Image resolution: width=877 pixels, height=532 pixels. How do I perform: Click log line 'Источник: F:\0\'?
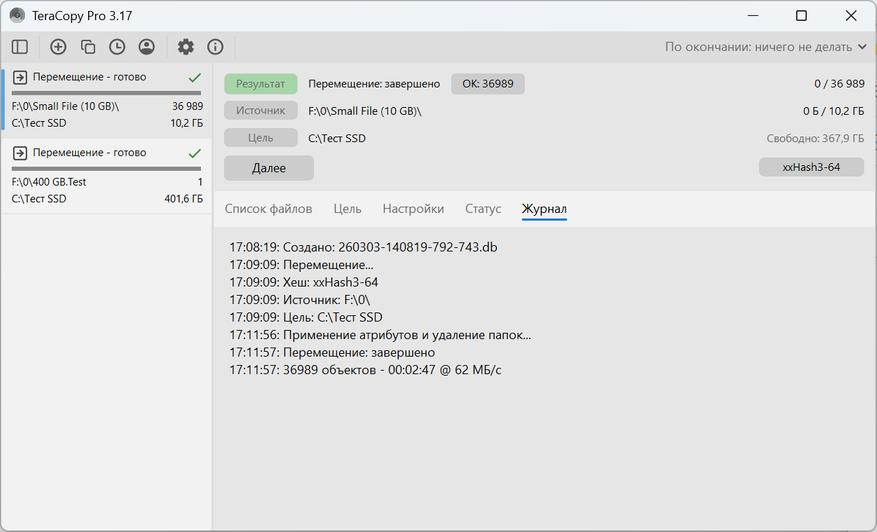(300, 300)
